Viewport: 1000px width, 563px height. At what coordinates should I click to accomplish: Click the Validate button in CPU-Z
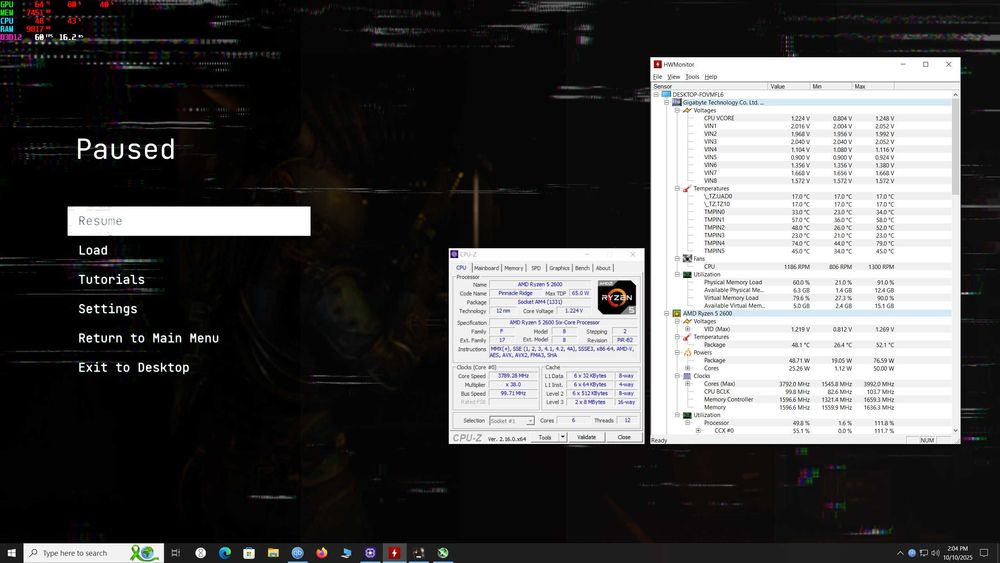tap(586, 437)
